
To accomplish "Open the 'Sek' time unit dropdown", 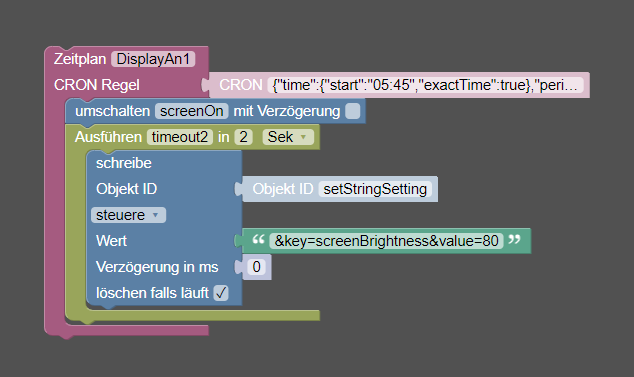I will point(288,137).
